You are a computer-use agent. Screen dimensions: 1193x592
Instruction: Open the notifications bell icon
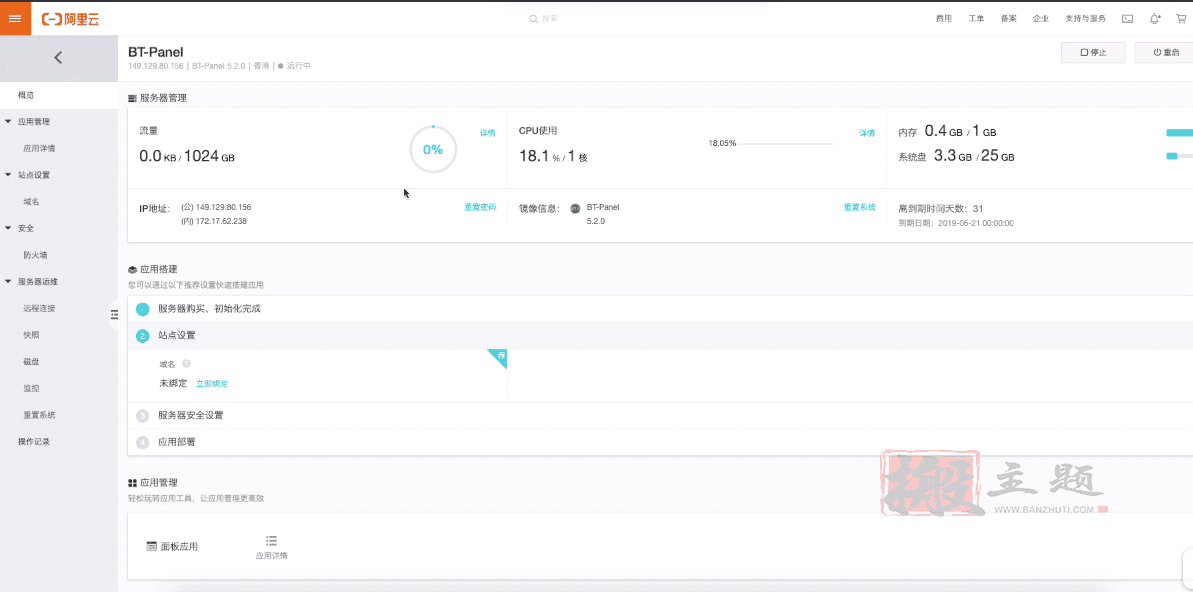point(1155,18)
